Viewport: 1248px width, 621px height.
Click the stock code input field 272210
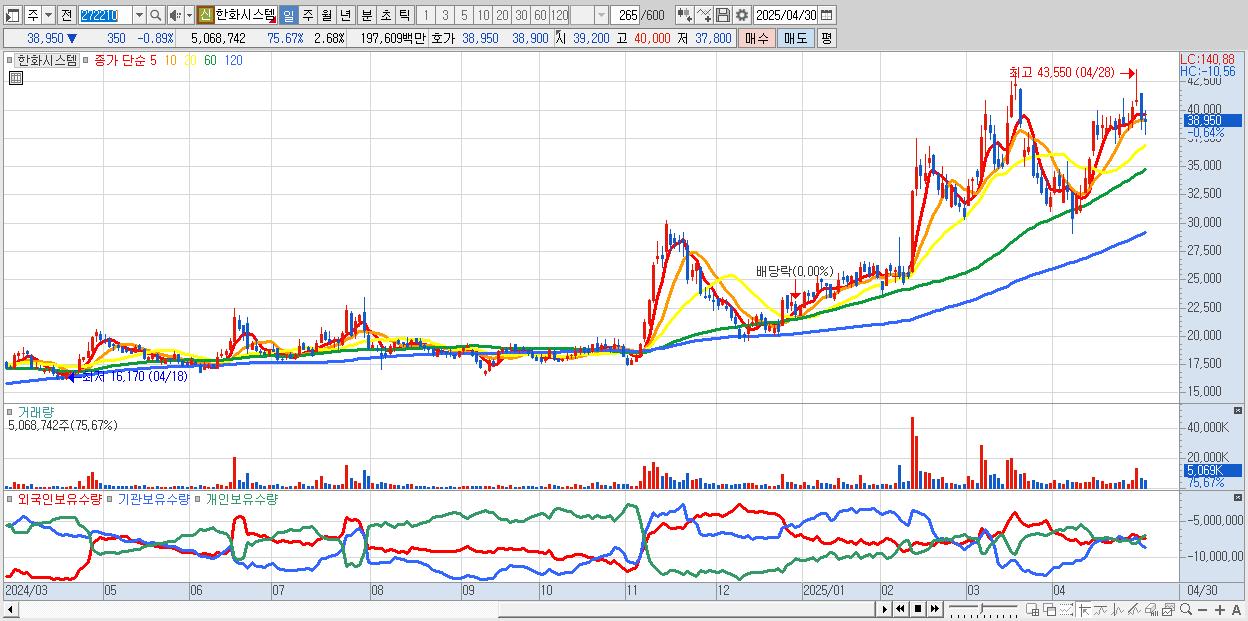(105, 15)
